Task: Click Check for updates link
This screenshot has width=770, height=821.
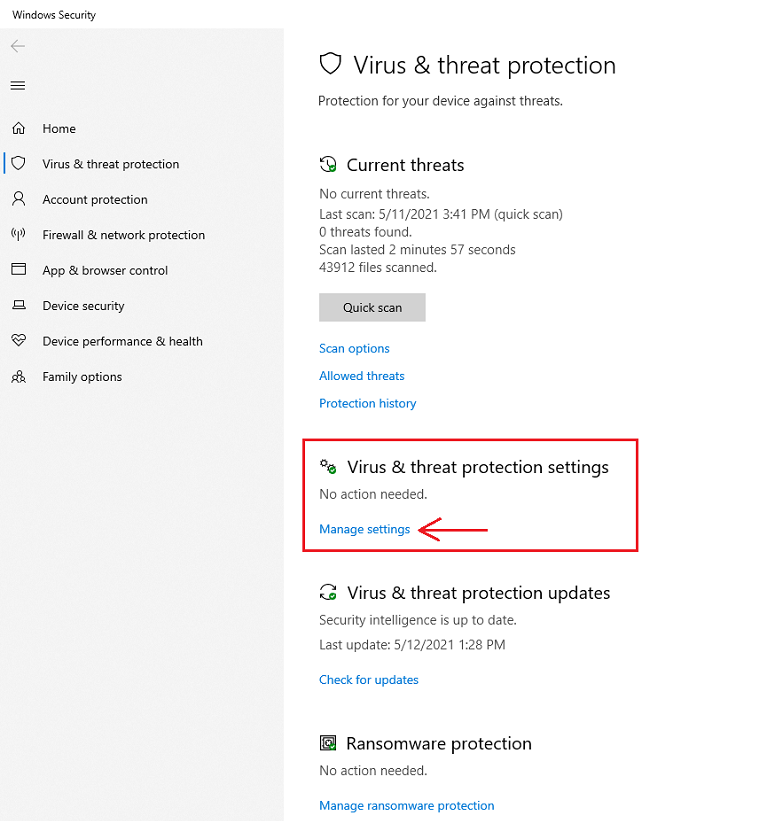Action: 368,680
